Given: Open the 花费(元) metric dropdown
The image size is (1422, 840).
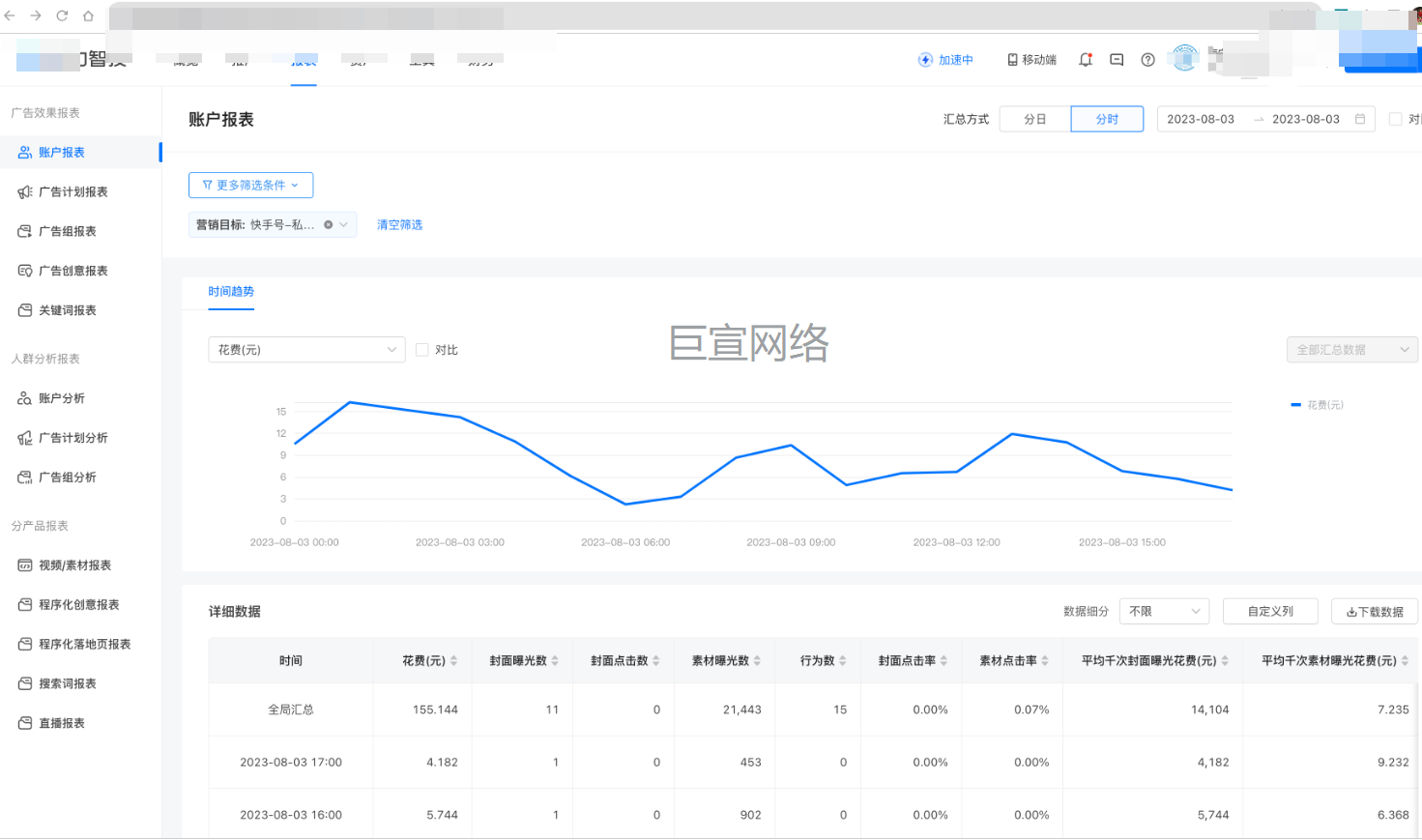Looking at the screenshot, I should click(x=306, y=350).
